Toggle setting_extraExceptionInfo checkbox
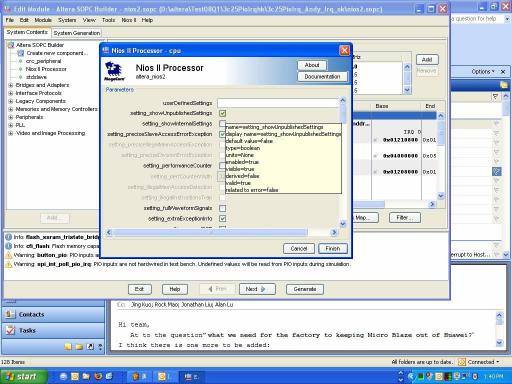The height and width of the screenshot is (384, 512). coord(223,219)
